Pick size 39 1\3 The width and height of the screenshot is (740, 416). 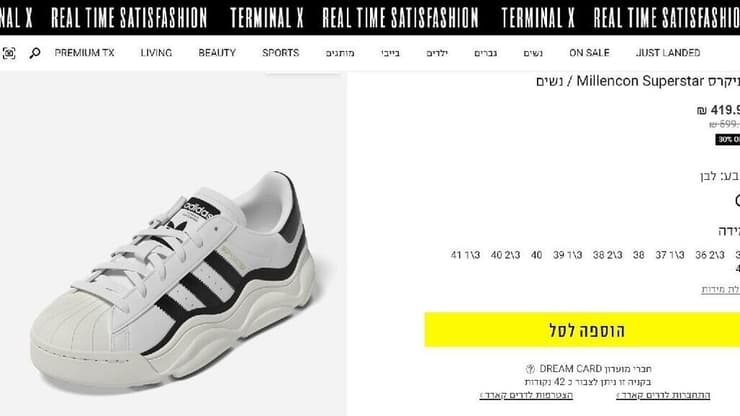568,255
